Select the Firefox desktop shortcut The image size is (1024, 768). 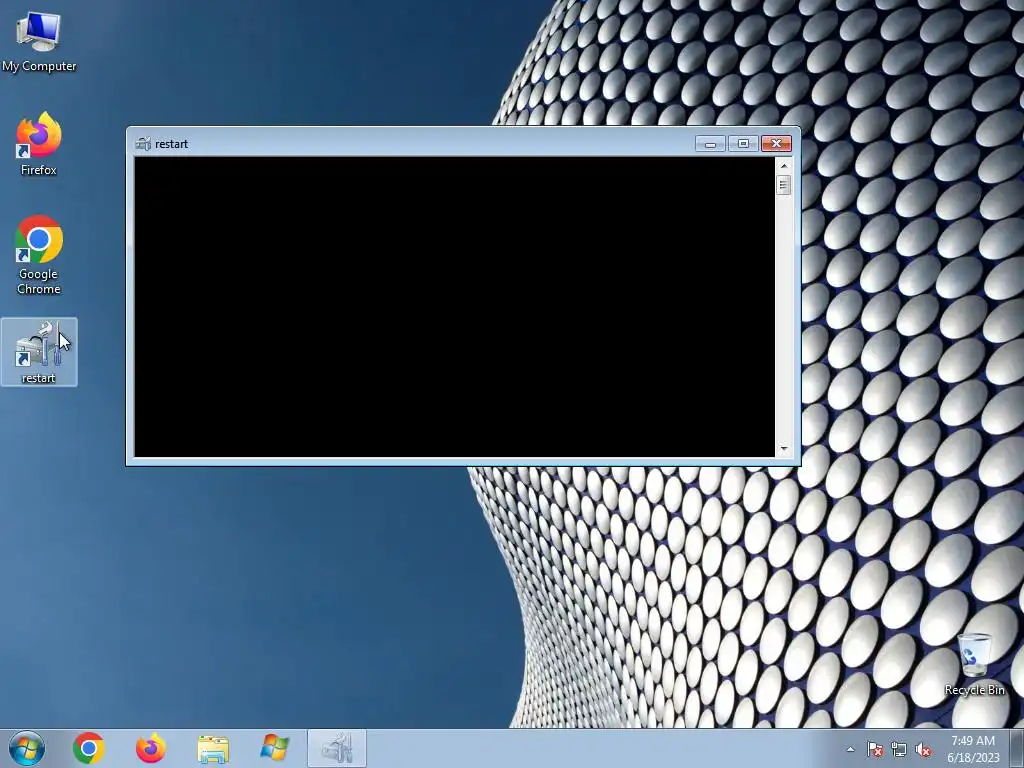(x=39, y=144)
